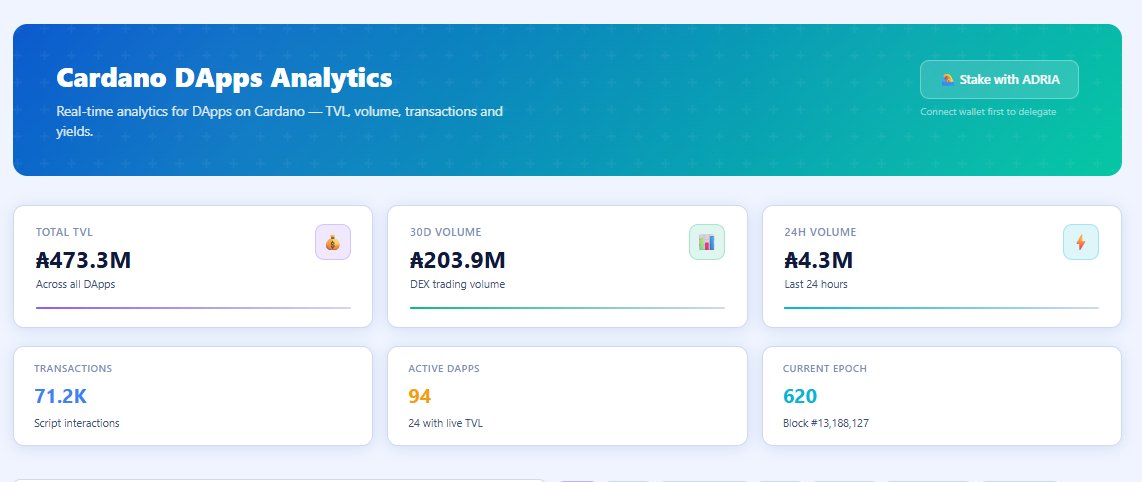
Task: Select the ₳203.9M 30D volume value
Action: (x=457, y=260)
